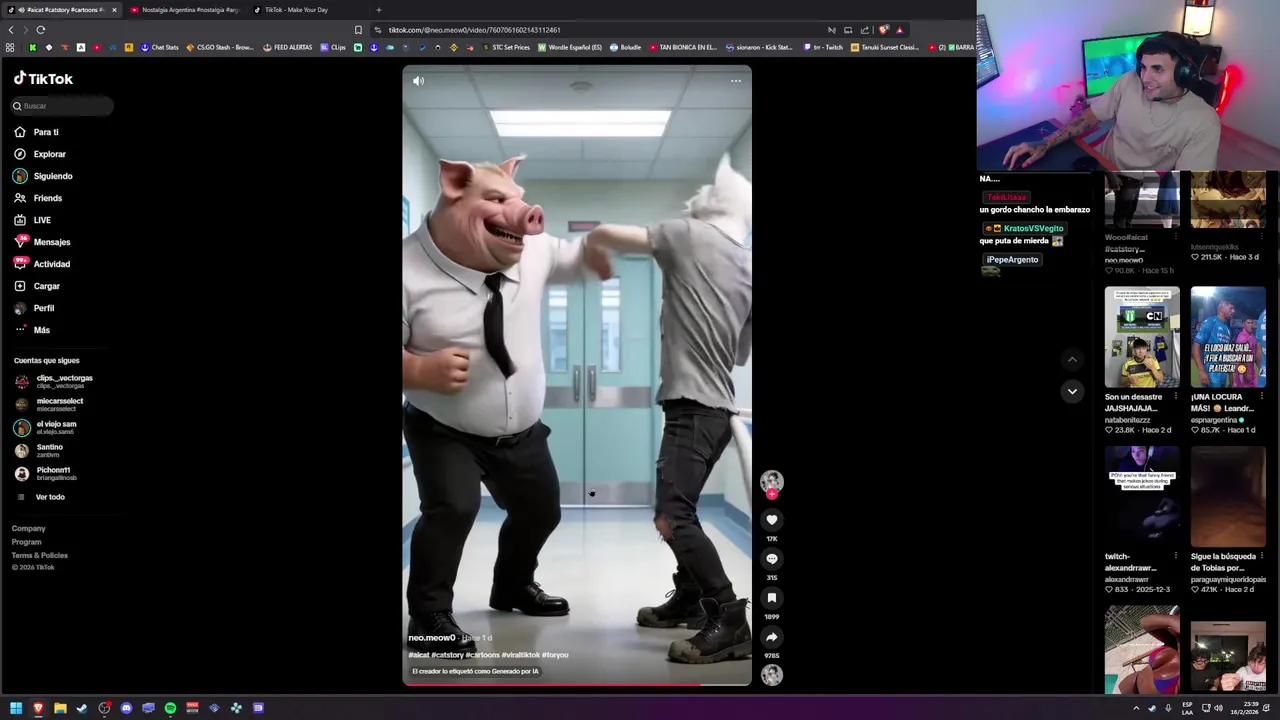1280x720 pixels.
Task: Expand followed accounts with Ver todo
Action: [50, 497]
